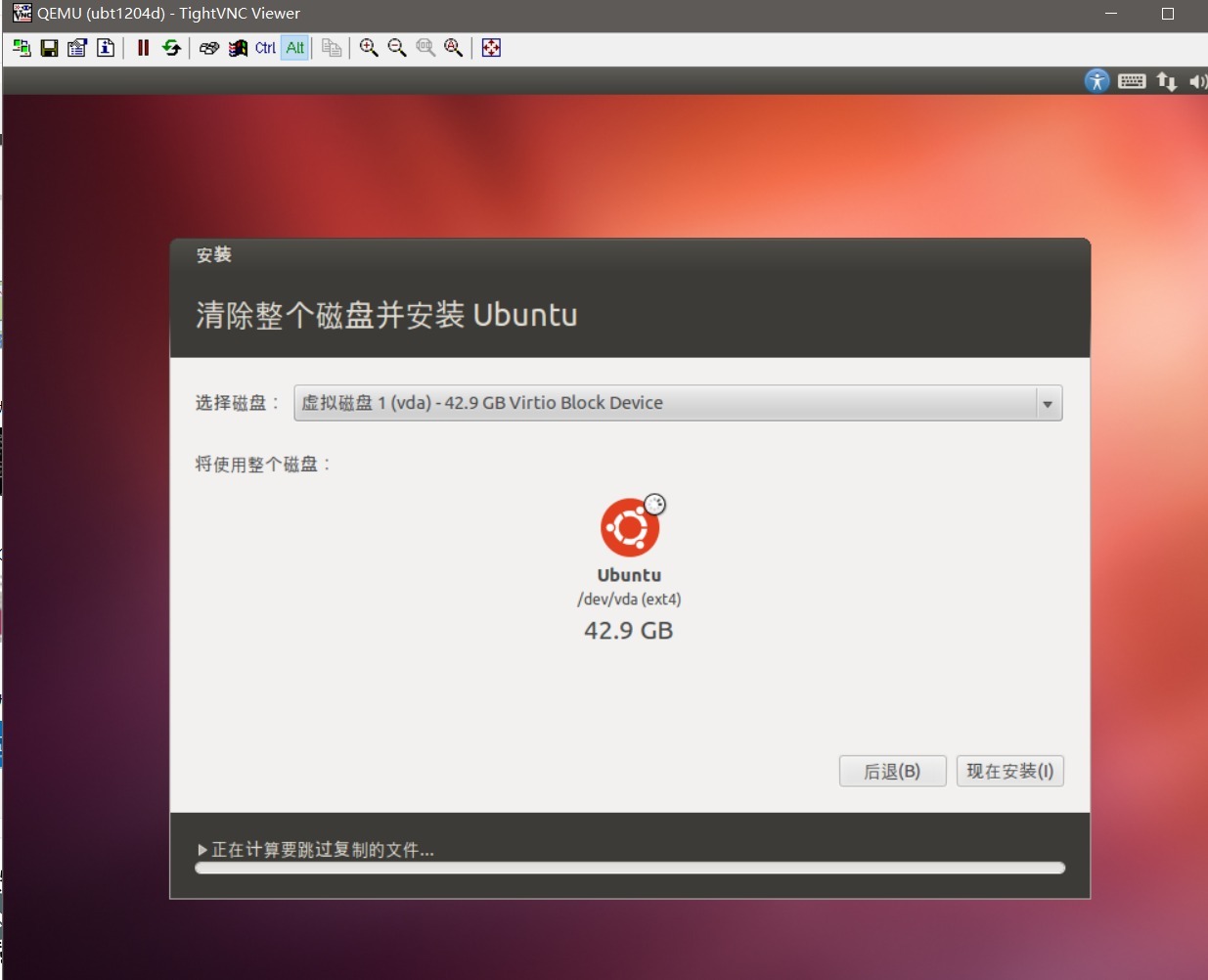
Task: Click the 安装 window title
Action: pos(213,255)
